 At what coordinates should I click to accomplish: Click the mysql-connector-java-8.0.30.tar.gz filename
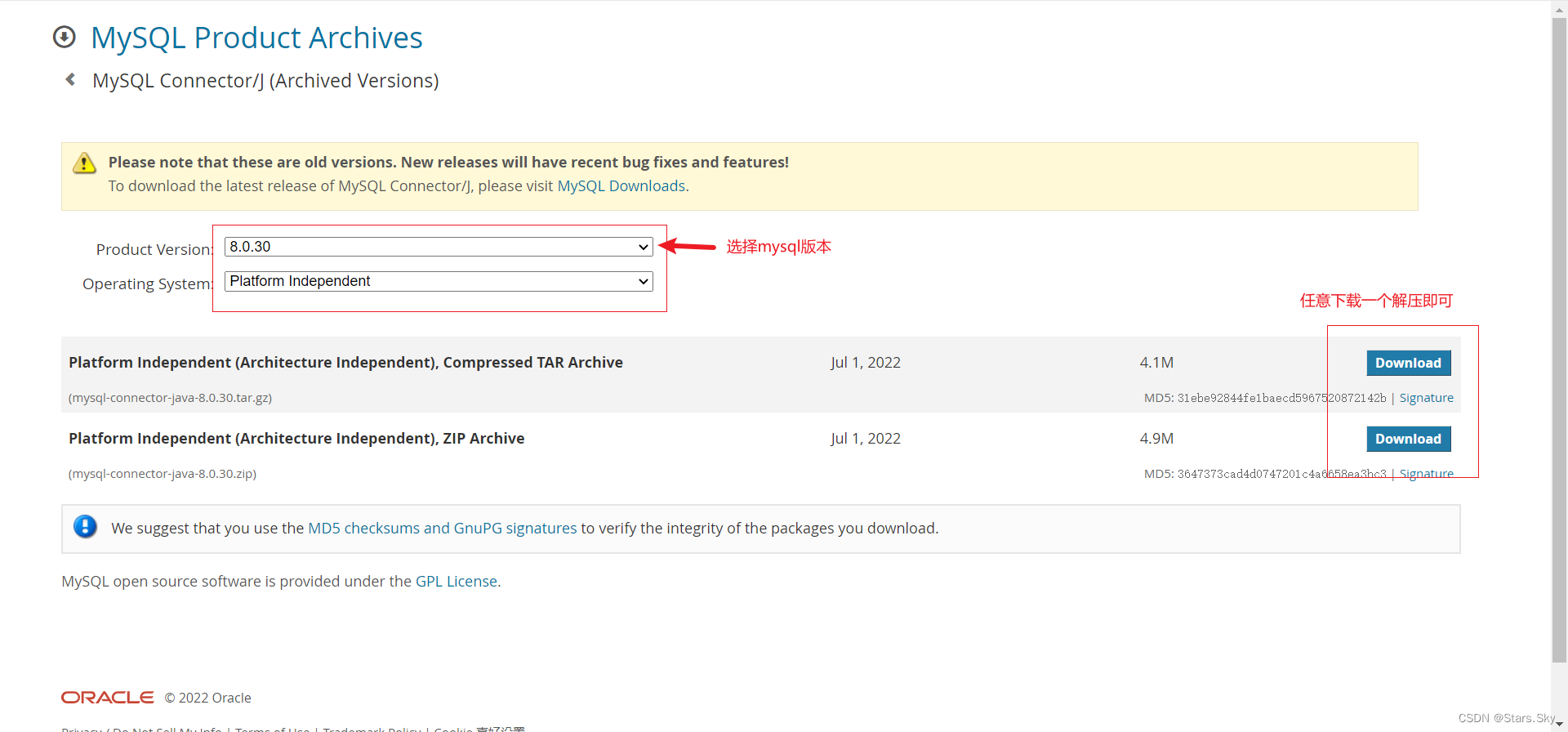tap(170, 398)
